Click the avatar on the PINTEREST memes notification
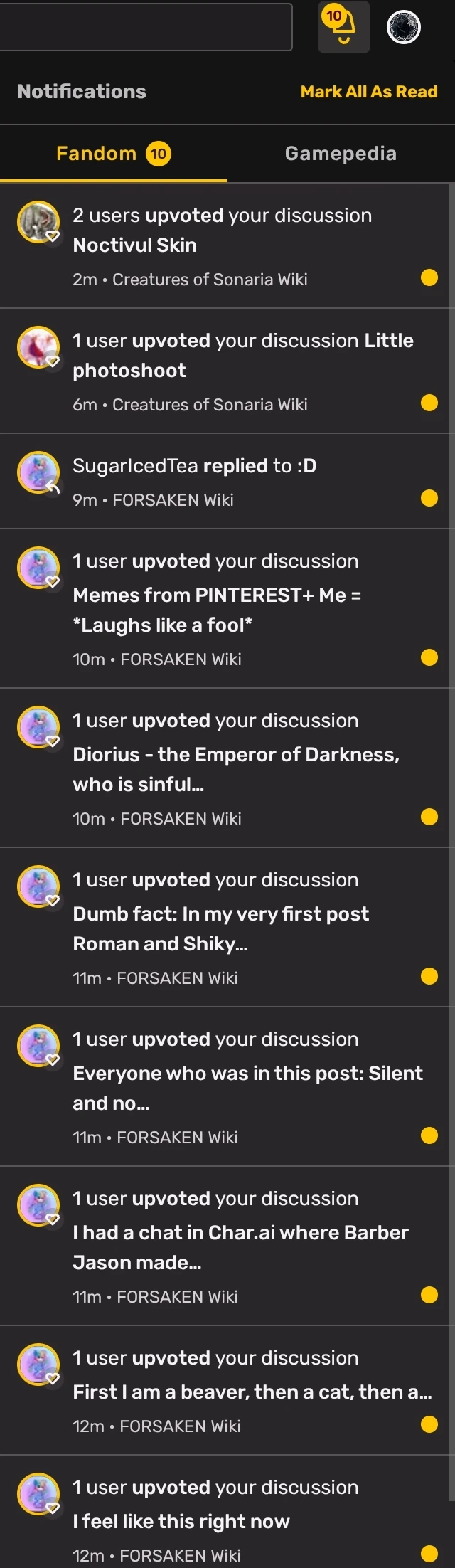Viewport: 455px width, 1568px height. (x=39, y=568)
